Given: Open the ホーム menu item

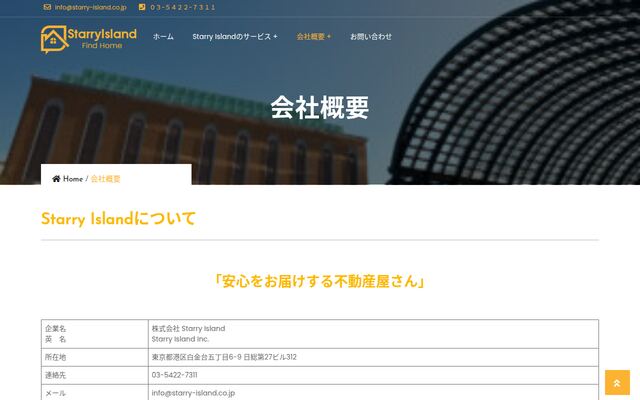Looking at the screenshot, I should pyautogui.click(x=163, y=37).
